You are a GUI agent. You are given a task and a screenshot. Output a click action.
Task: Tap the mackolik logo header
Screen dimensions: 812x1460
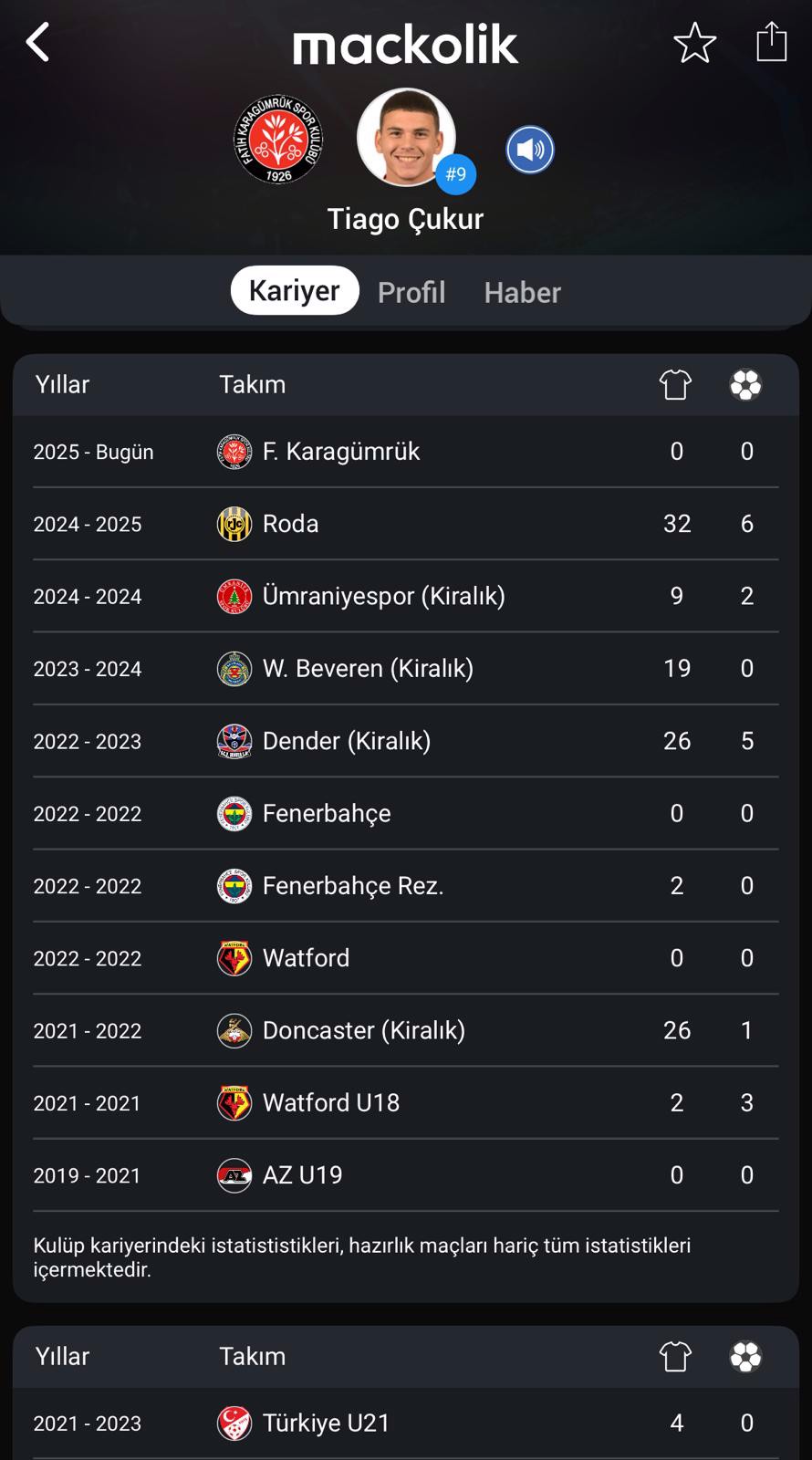click(405, 45)
